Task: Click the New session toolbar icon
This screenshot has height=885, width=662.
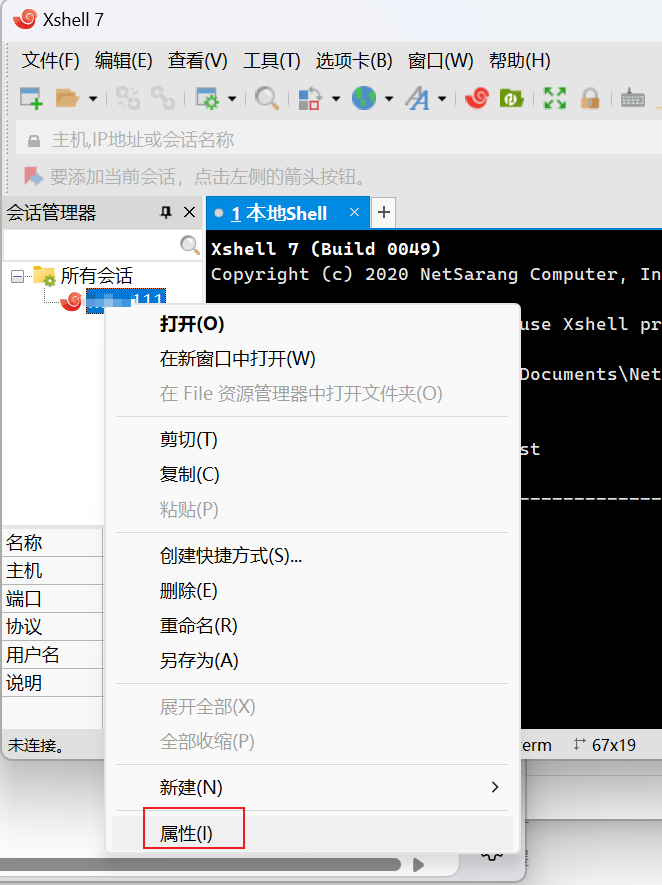Action: point(31,98)
